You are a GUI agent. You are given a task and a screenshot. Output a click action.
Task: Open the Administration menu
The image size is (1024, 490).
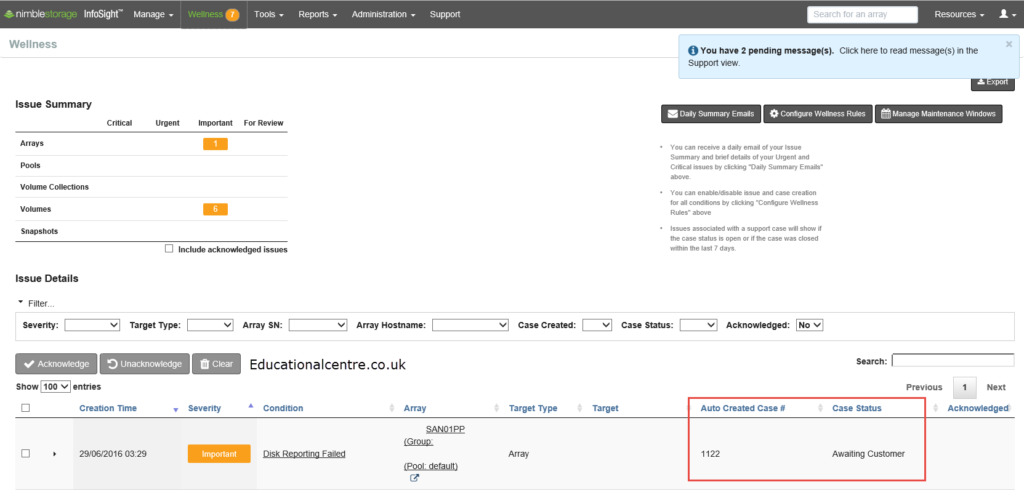coord(383,14)
